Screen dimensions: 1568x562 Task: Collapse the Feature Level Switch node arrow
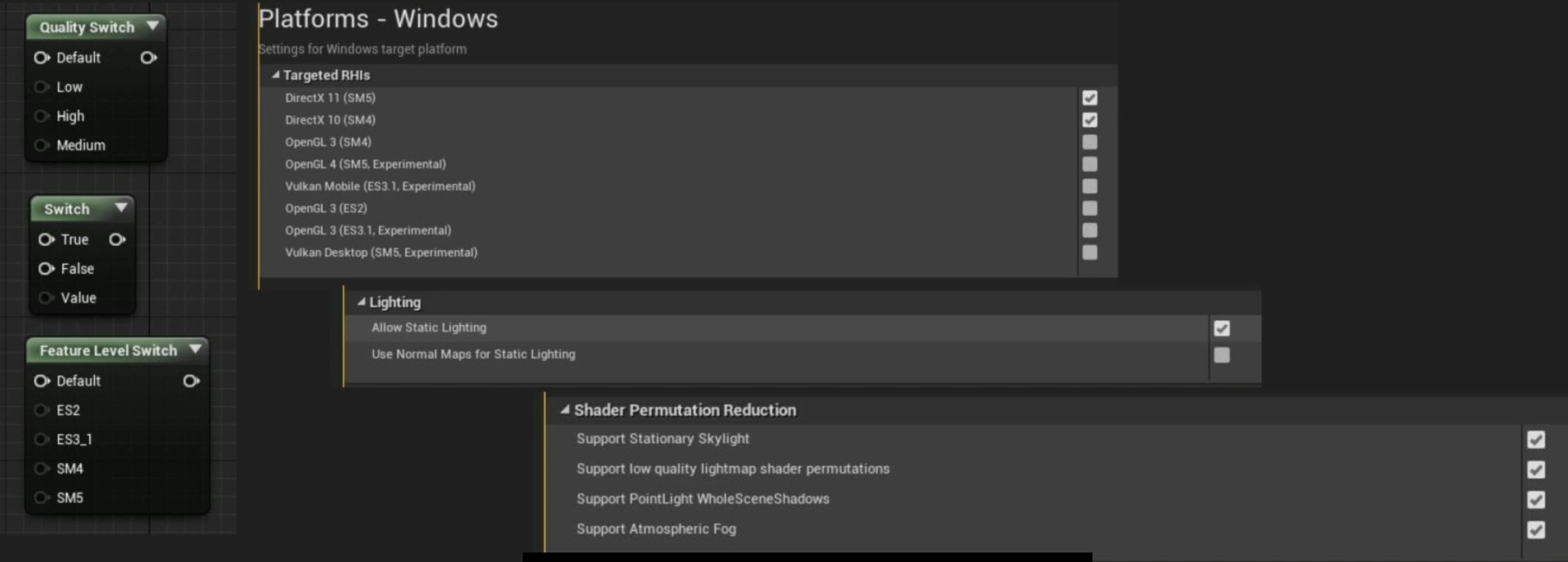coord(196,349)
